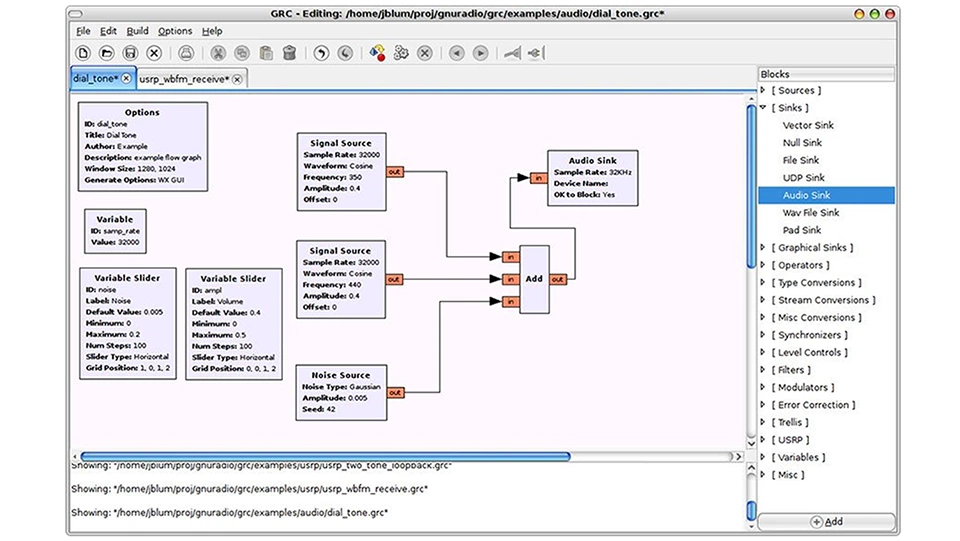The image size is (960, 541).
Task: Click the Rotate block right icon
Action: [x=480, y=53]
